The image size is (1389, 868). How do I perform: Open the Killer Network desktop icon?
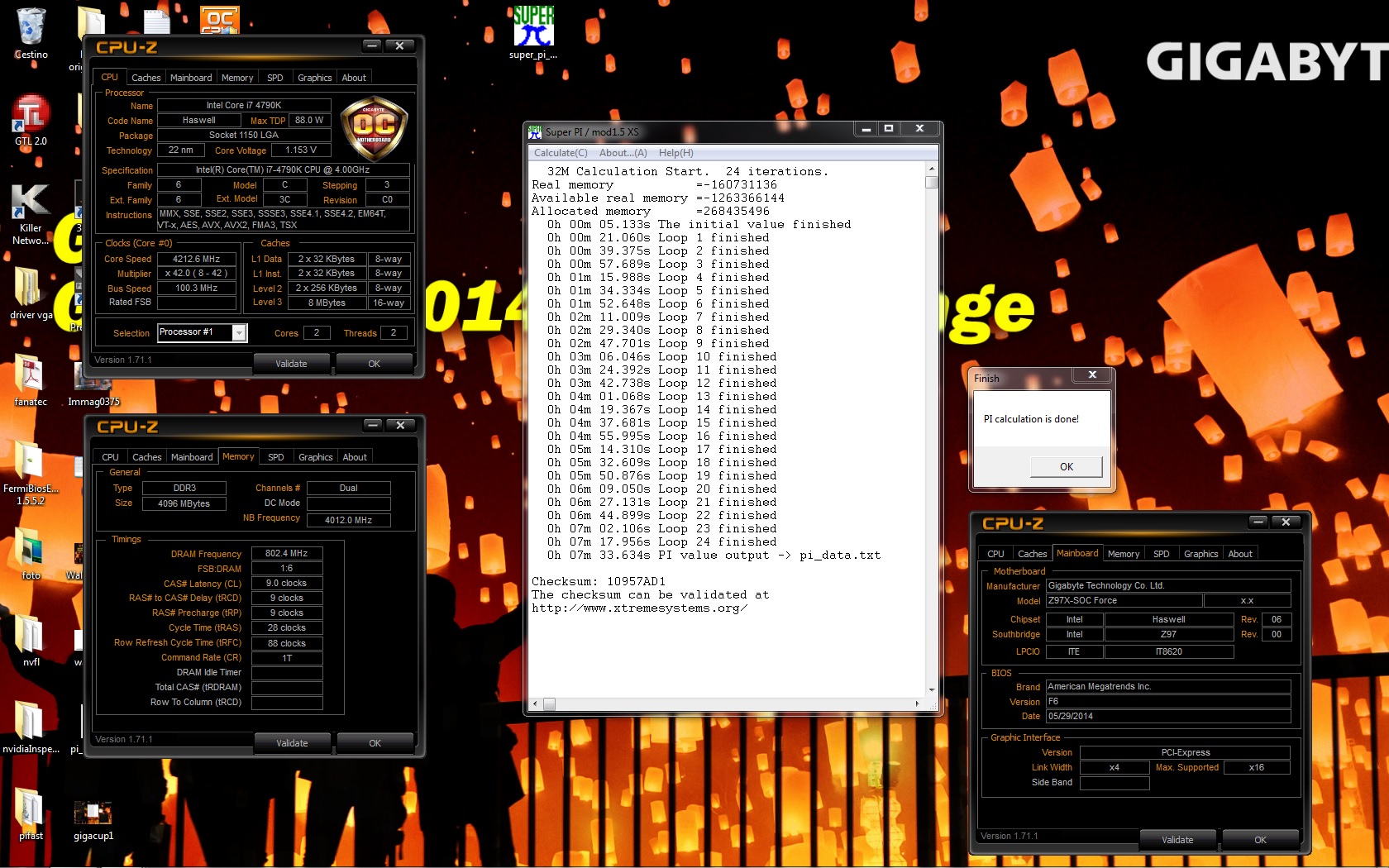tap(31, 213)
